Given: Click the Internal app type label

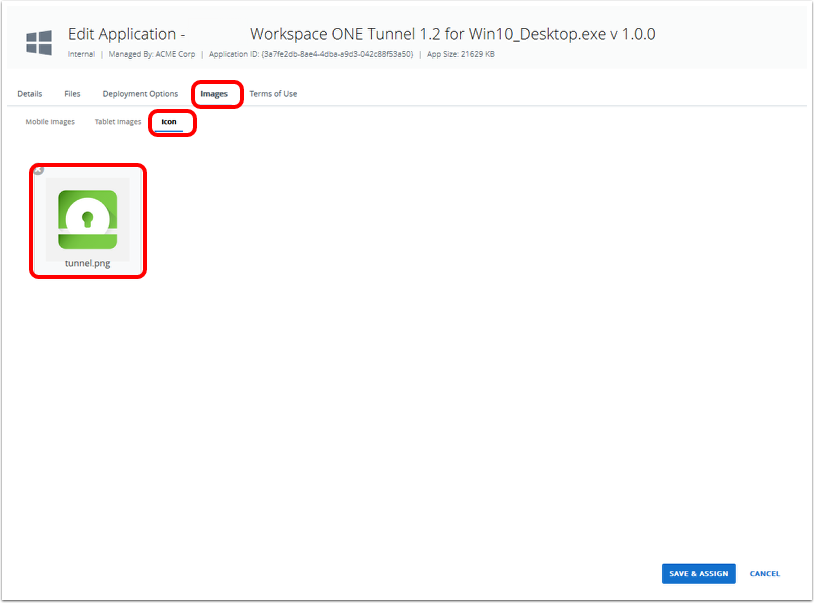Looking at the screenshot, I should [81, 54].
